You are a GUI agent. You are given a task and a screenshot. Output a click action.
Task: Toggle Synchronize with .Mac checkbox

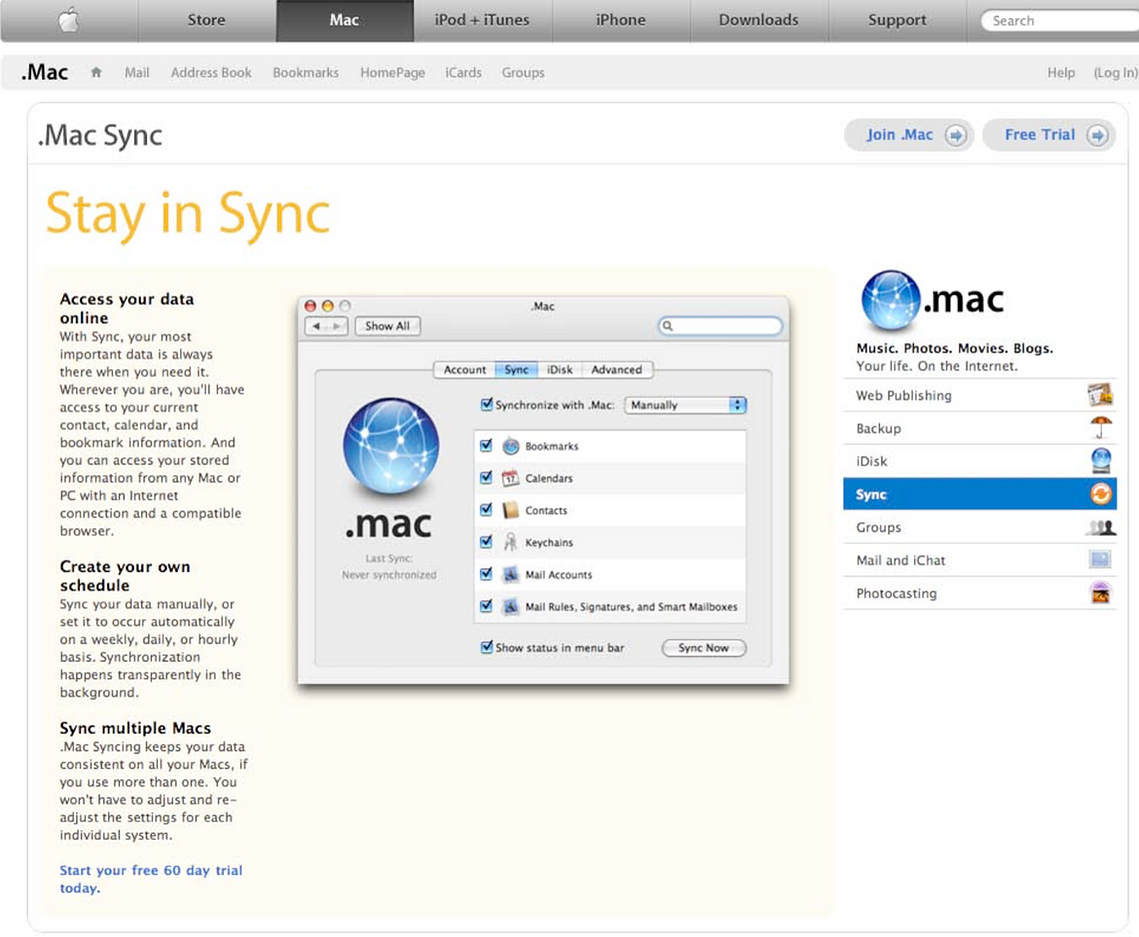[x=487, y=404]
